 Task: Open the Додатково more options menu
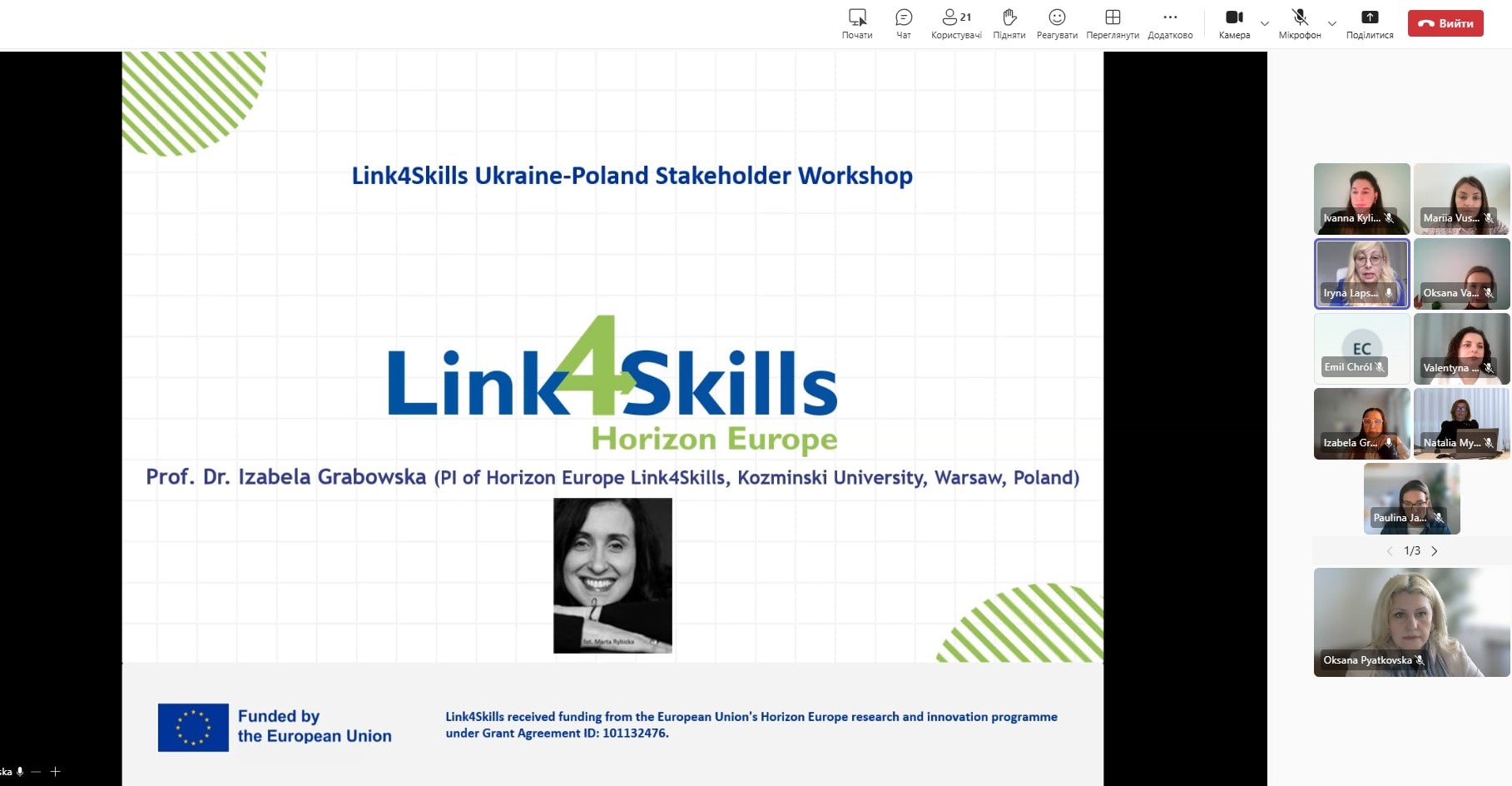click(1170, 22)
